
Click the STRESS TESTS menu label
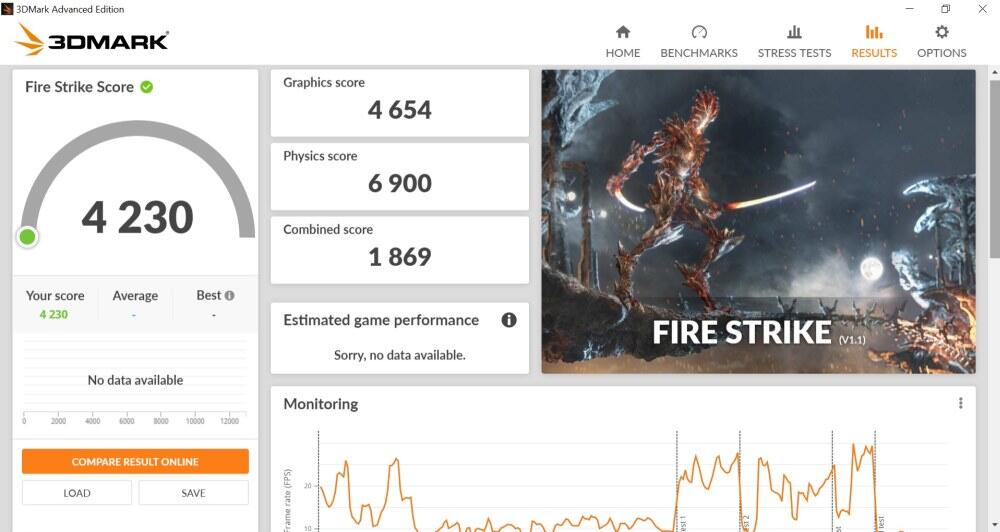794,53
